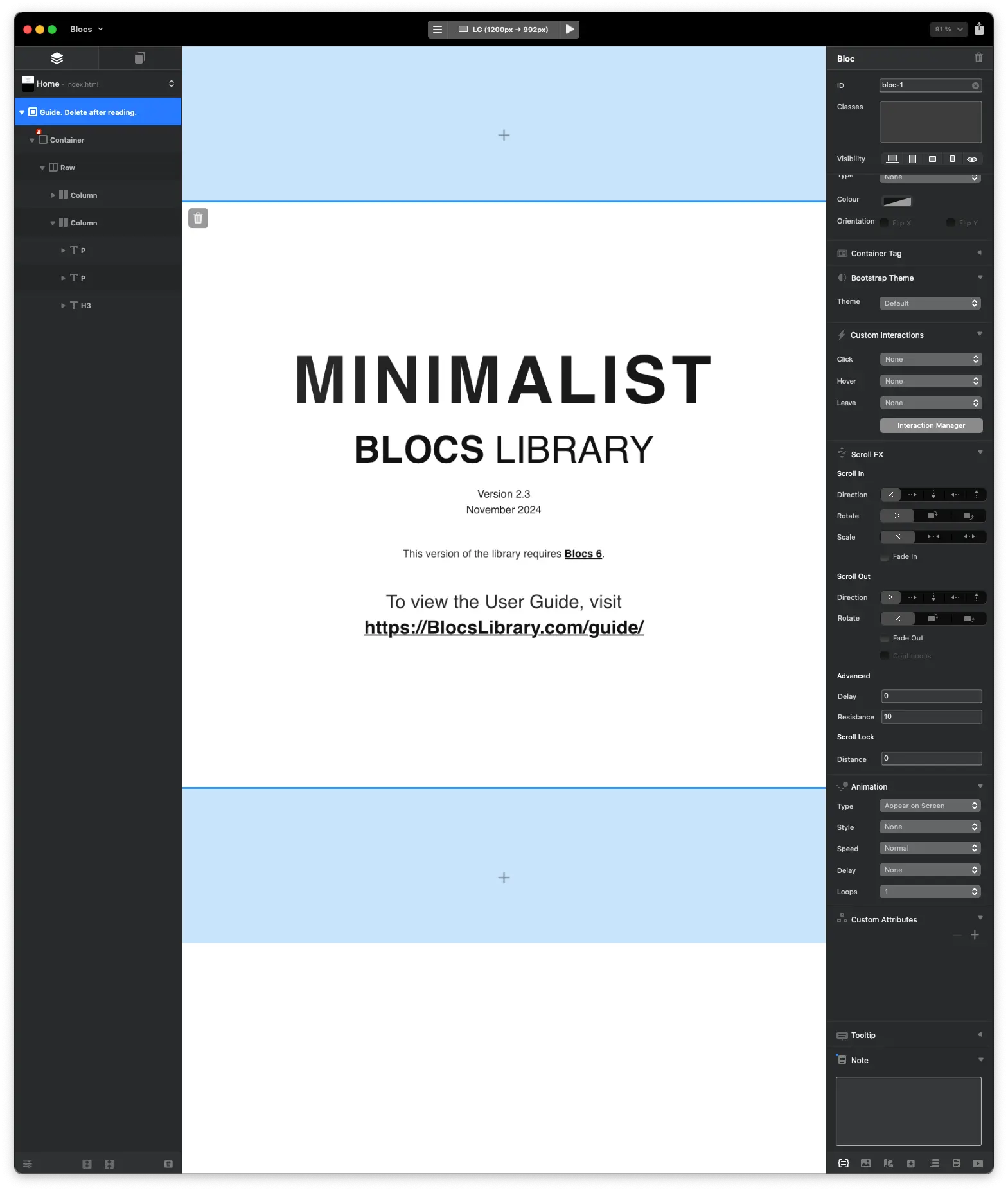The width and height of the screenshot is (1008, 1191).
Task: Toggle mobile phone visibility icon
Action: point(952,159)
